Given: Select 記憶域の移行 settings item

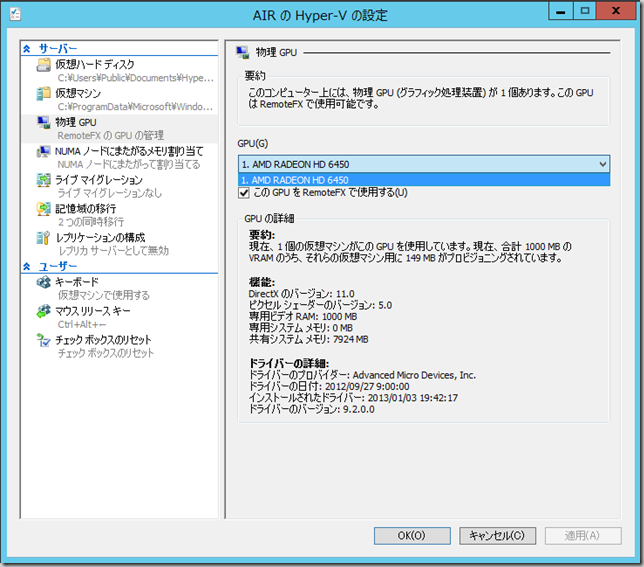Looking at the screenshot, I should [120, 215].
